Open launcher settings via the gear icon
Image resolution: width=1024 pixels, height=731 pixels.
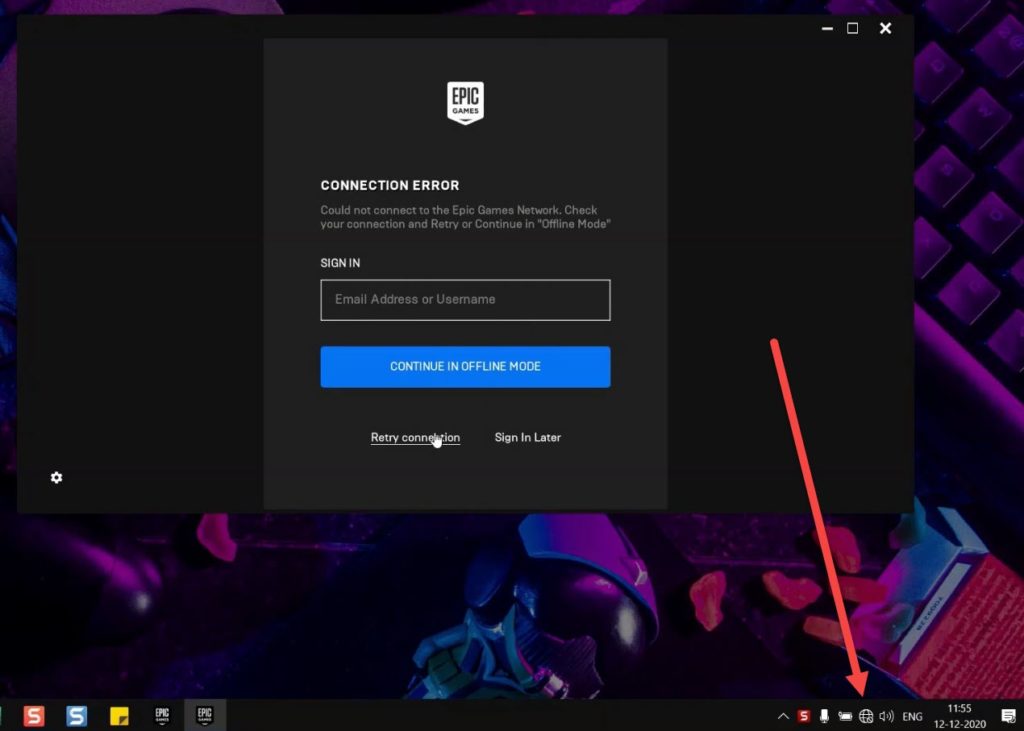[57, 478]
